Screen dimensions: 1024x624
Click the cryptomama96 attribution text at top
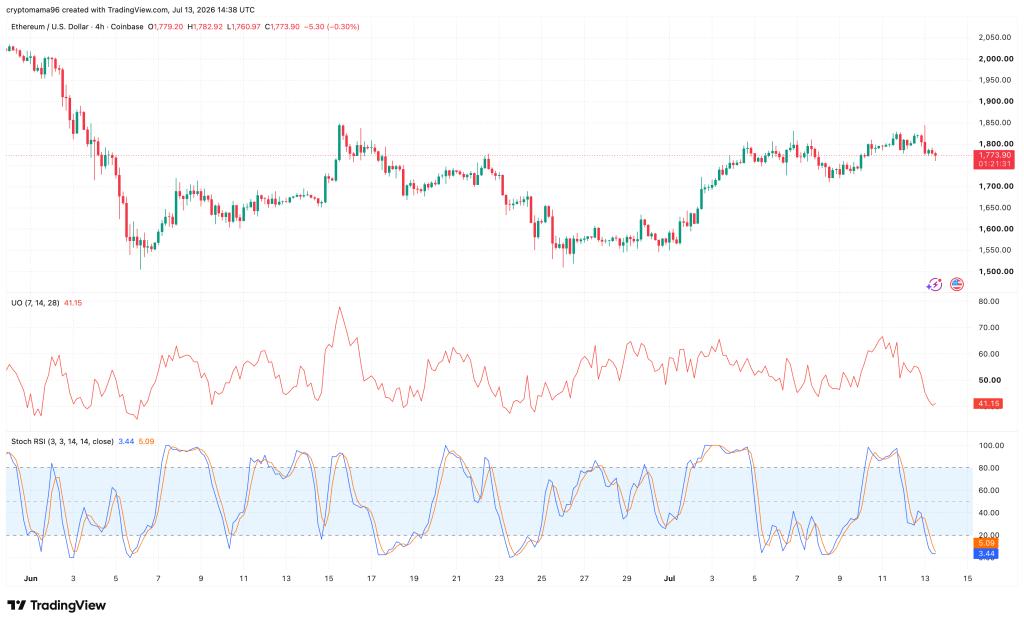[131, 10]
